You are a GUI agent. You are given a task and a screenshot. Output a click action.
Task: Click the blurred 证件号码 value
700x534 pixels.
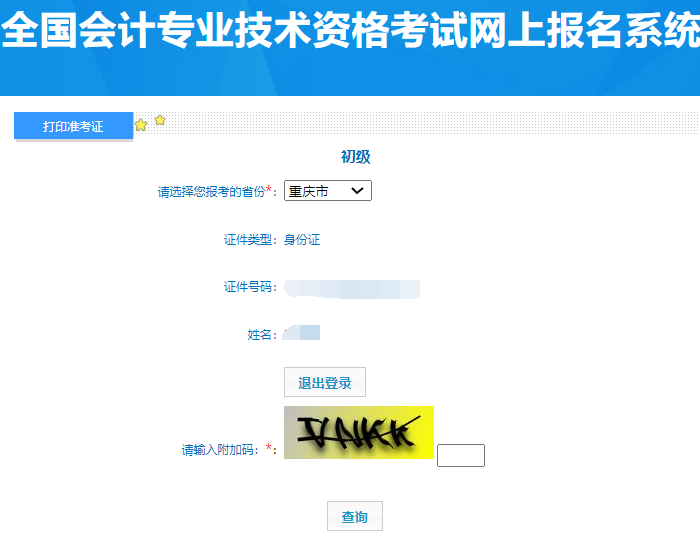352,288
